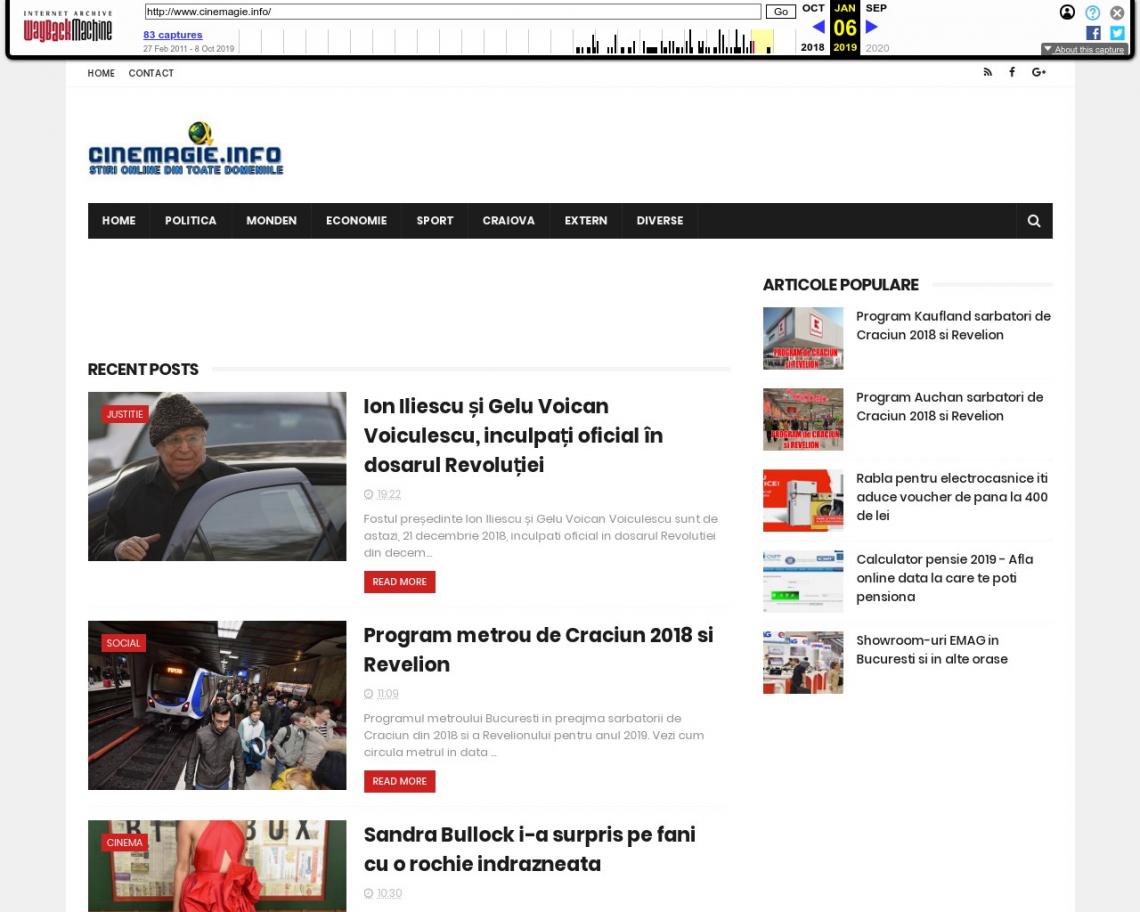Share capture on Twitter from Wayback toolbar
1140x912 pixels.
[x=1117, y=33]
